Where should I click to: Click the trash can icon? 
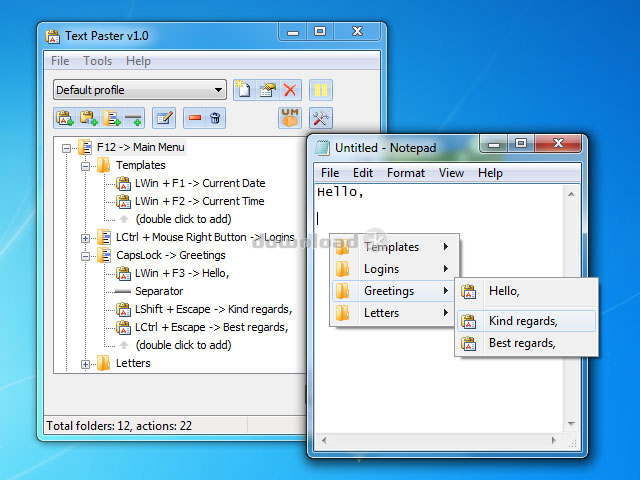[215, 119]
